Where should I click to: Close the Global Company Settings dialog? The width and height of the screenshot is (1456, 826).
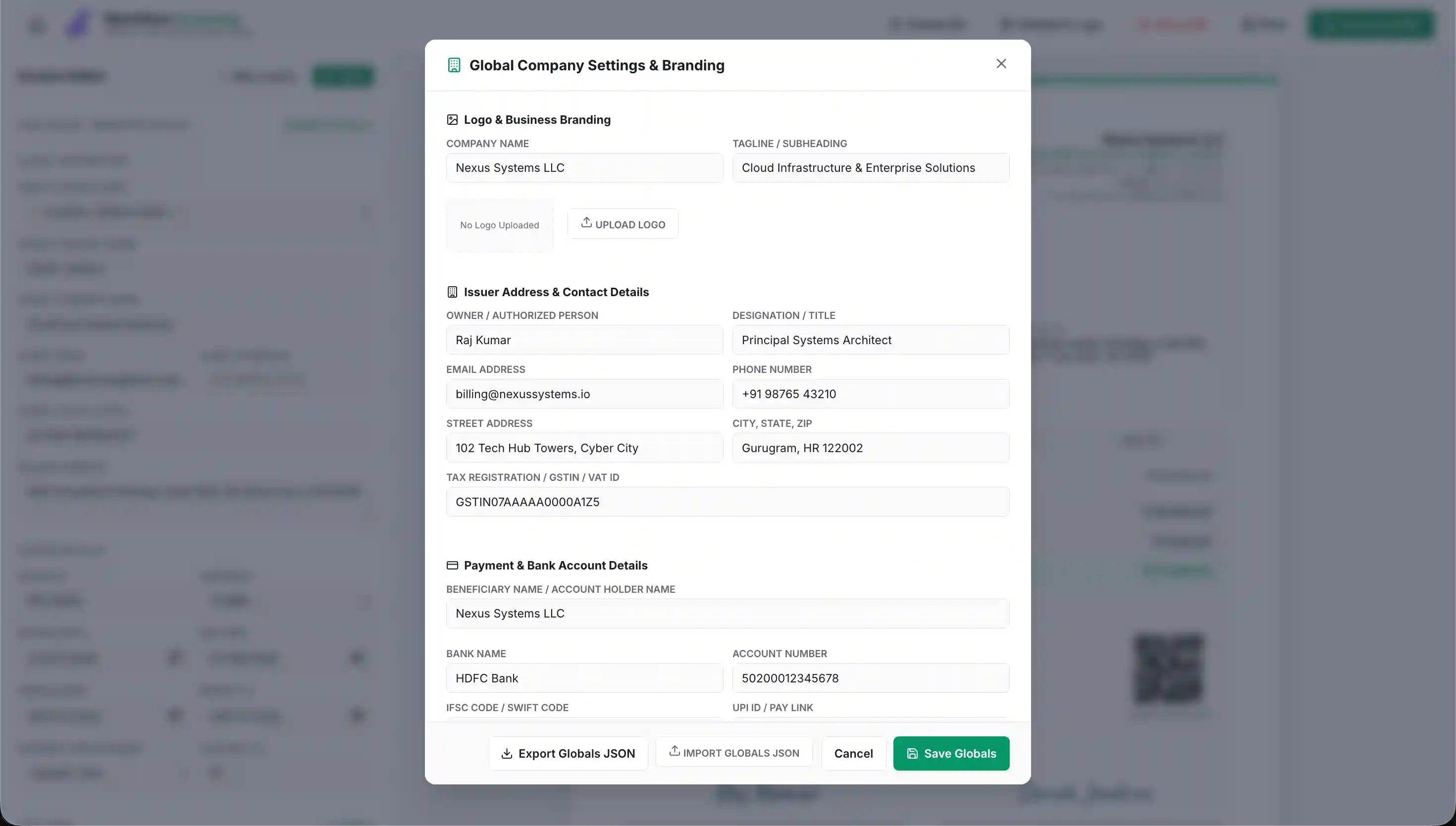coord(1001,63)
